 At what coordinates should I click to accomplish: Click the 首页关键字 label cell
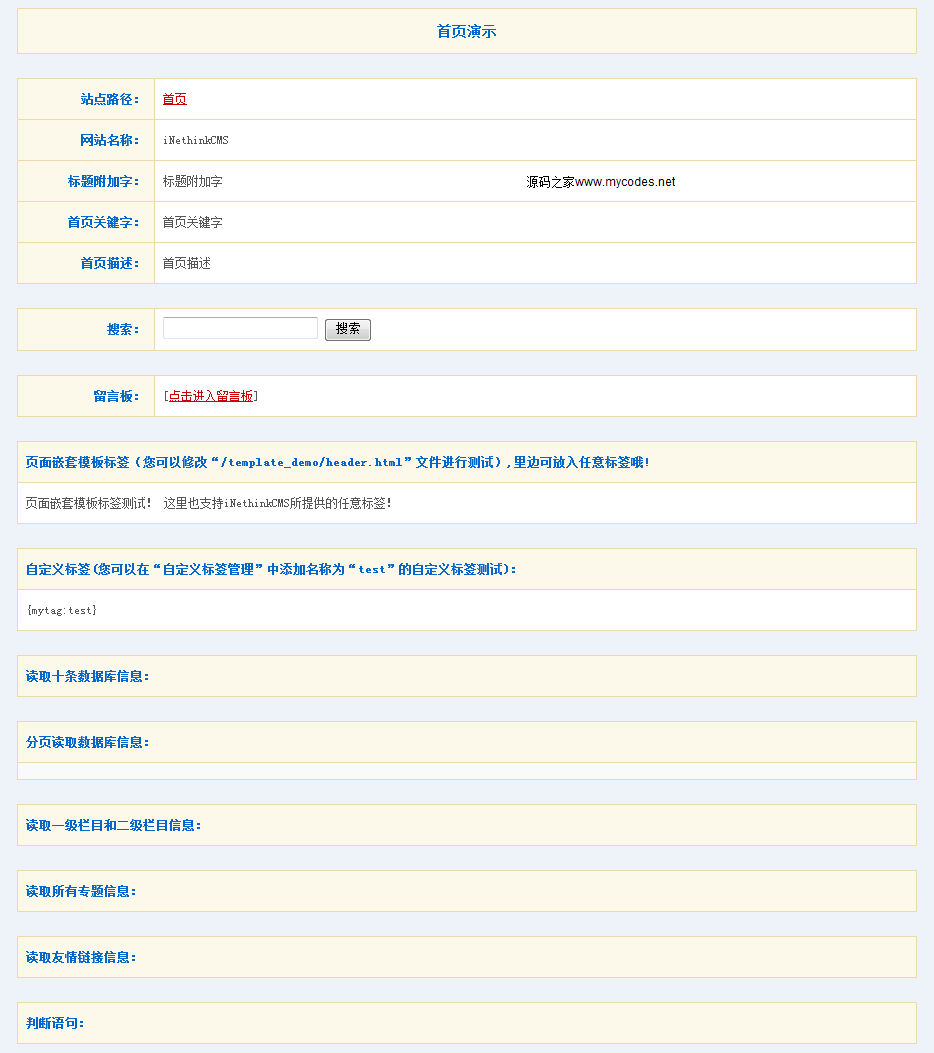tap(86, 222)
